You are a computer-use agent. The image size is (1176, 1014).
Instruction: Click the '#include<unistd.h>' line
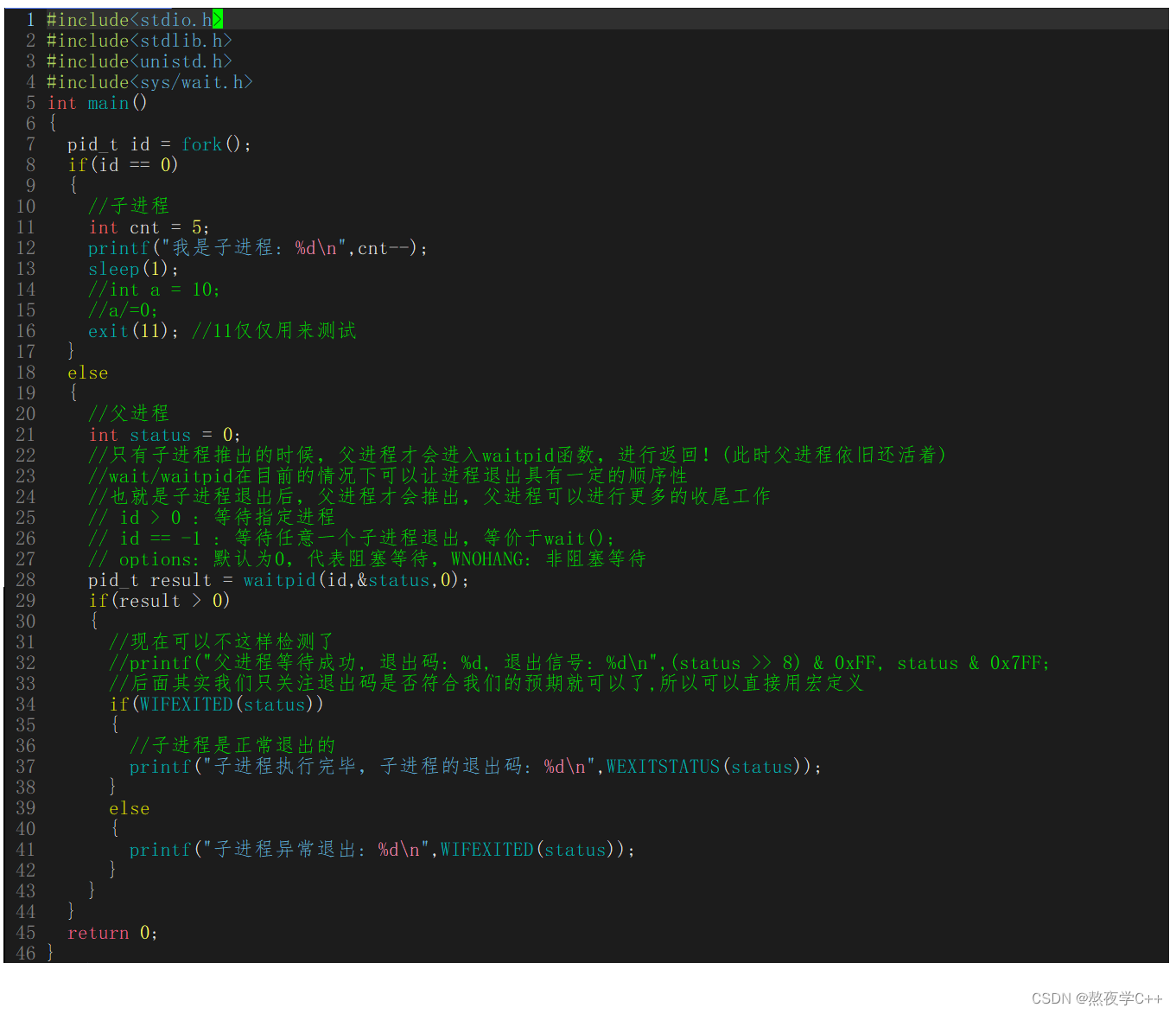click(x=139, y=61)
